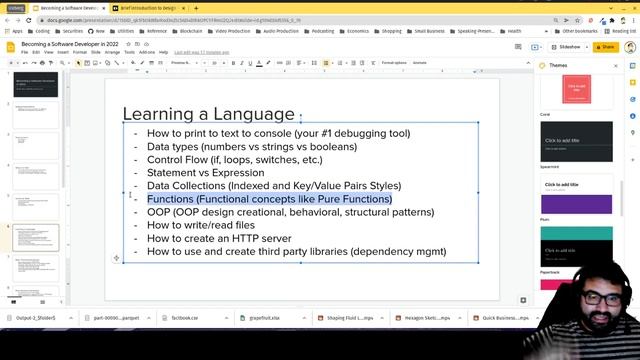Open the Coding bookmarks folder
This screenshot has height=360, width=640.
pos(38,31)
